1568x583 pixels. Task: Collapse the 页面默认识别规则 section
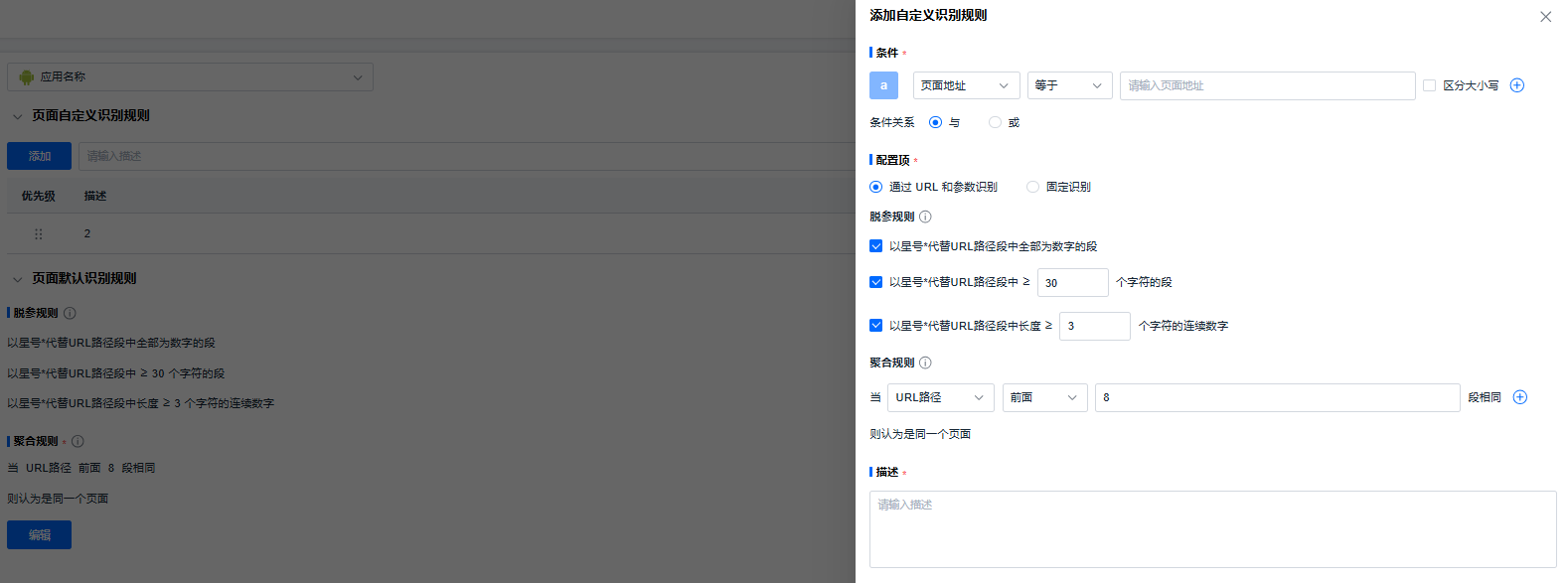tap(17, 279)
